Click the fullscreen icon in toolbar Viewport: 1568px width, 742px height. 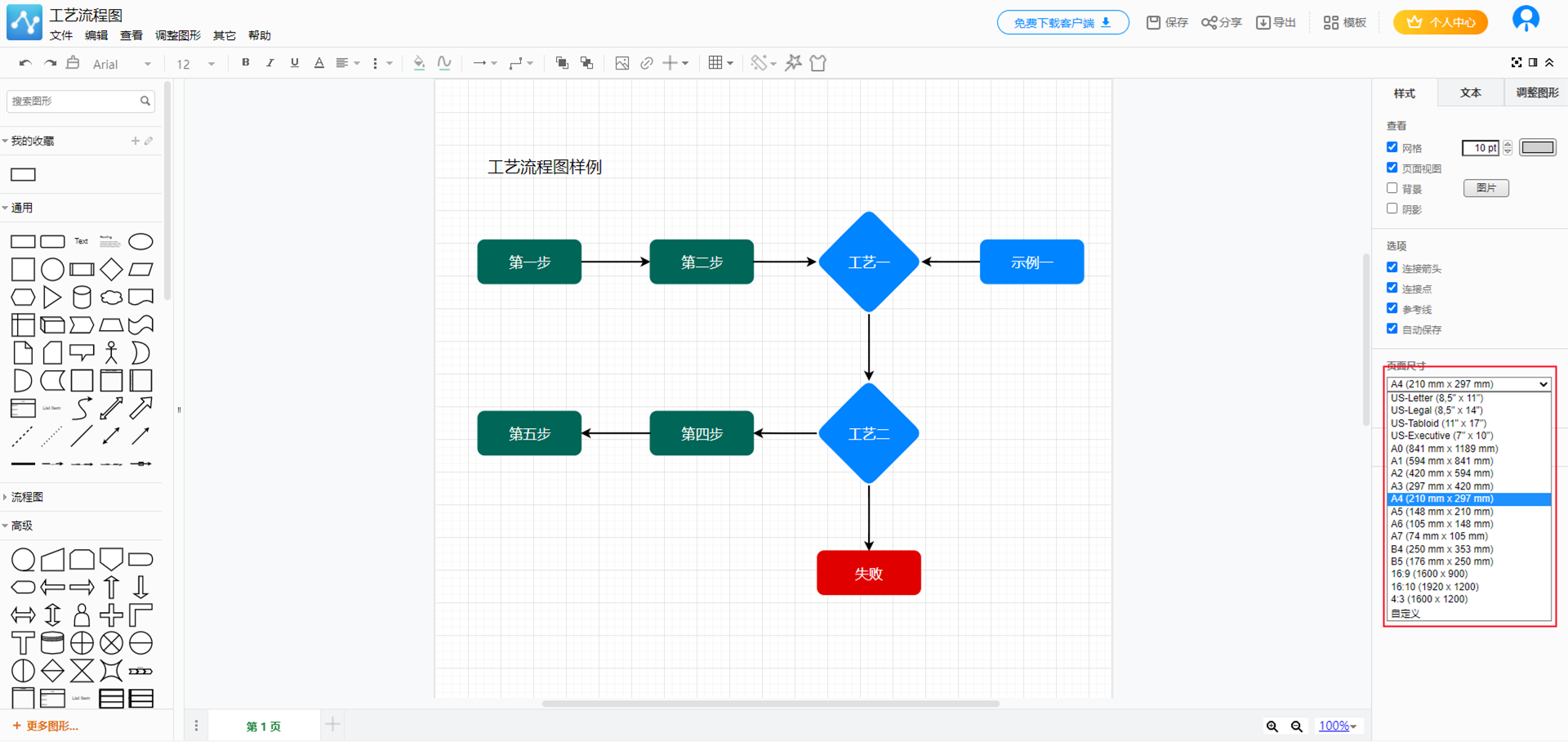(x=1516, y=63)
